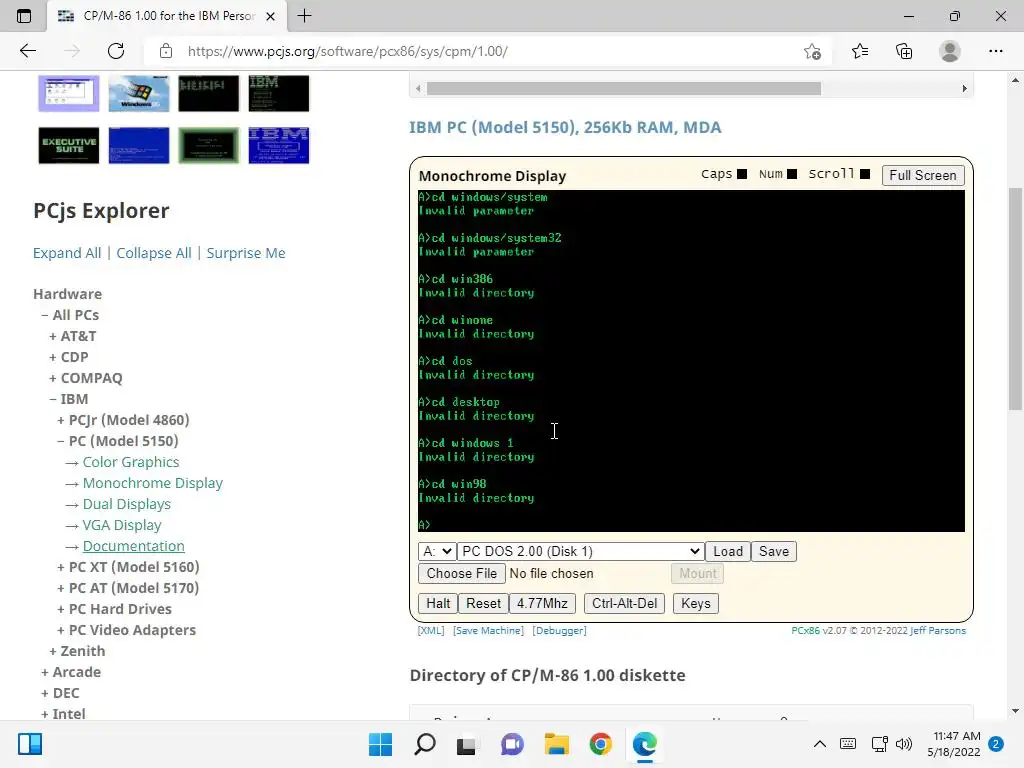This screenshot has height=768, width=1024.
Task: Open a new tab with plus icon
Action: (304, 16)
